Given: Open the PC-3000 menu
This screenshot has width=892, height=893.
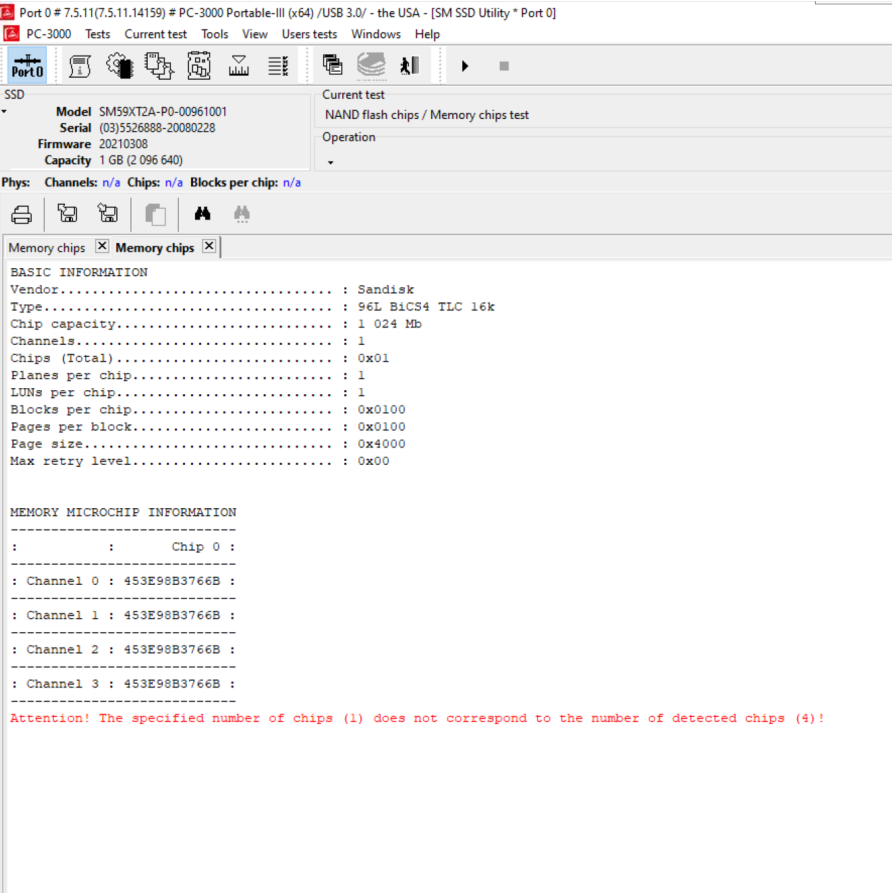Looking at the screenshot, I should (x=48, y=34).
